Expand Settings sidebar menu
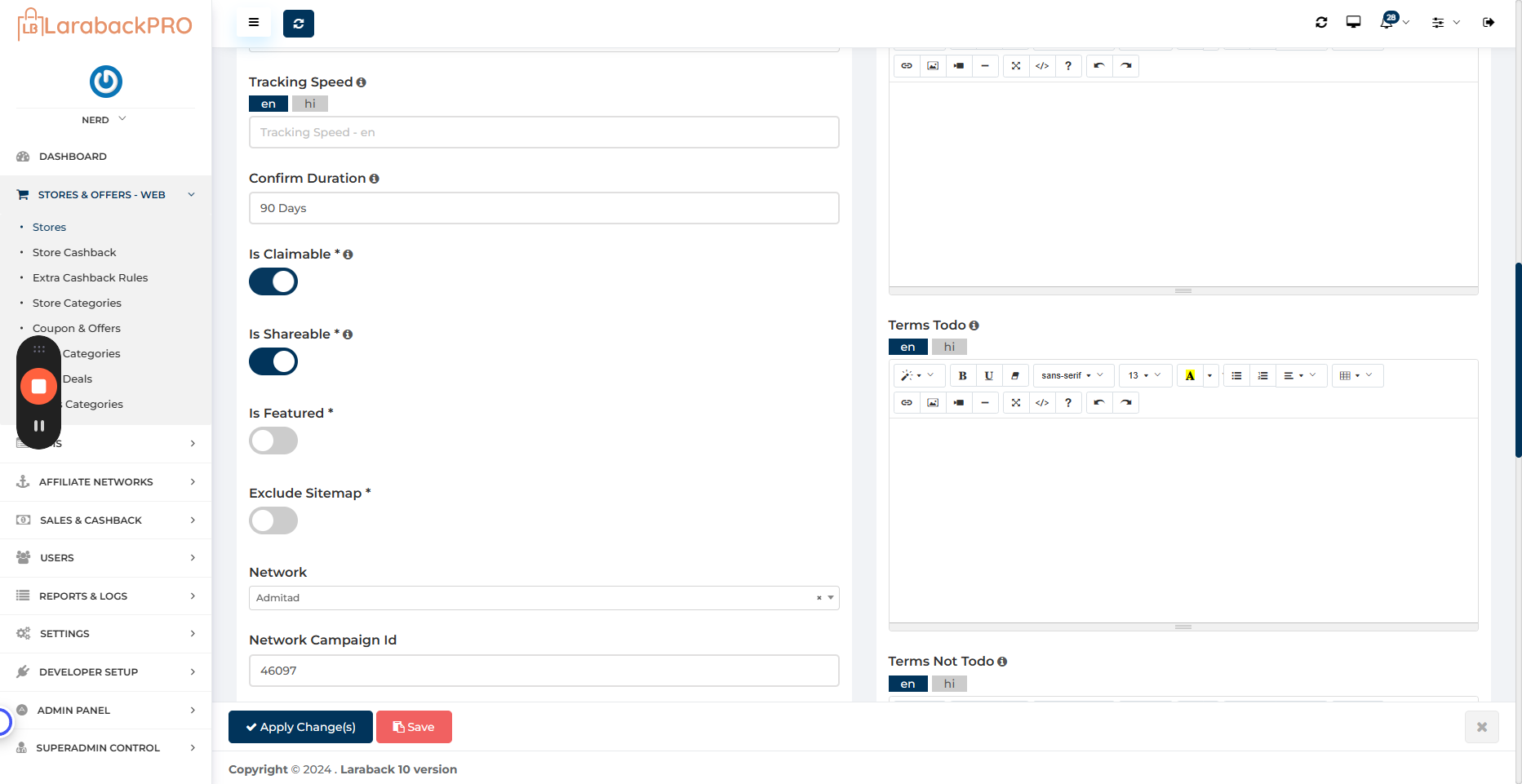The image size is (1522, 784). (106, 634)
